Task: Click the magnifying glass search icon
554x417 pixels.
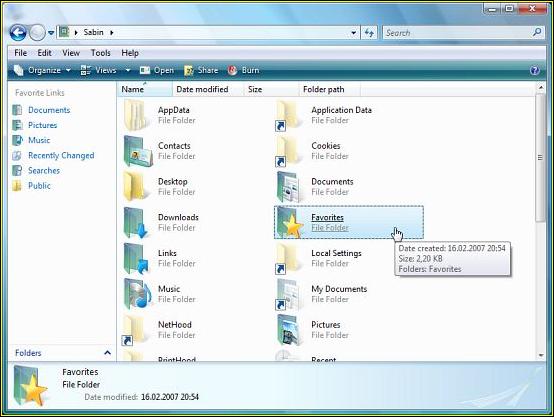Action: pos(537,33)
